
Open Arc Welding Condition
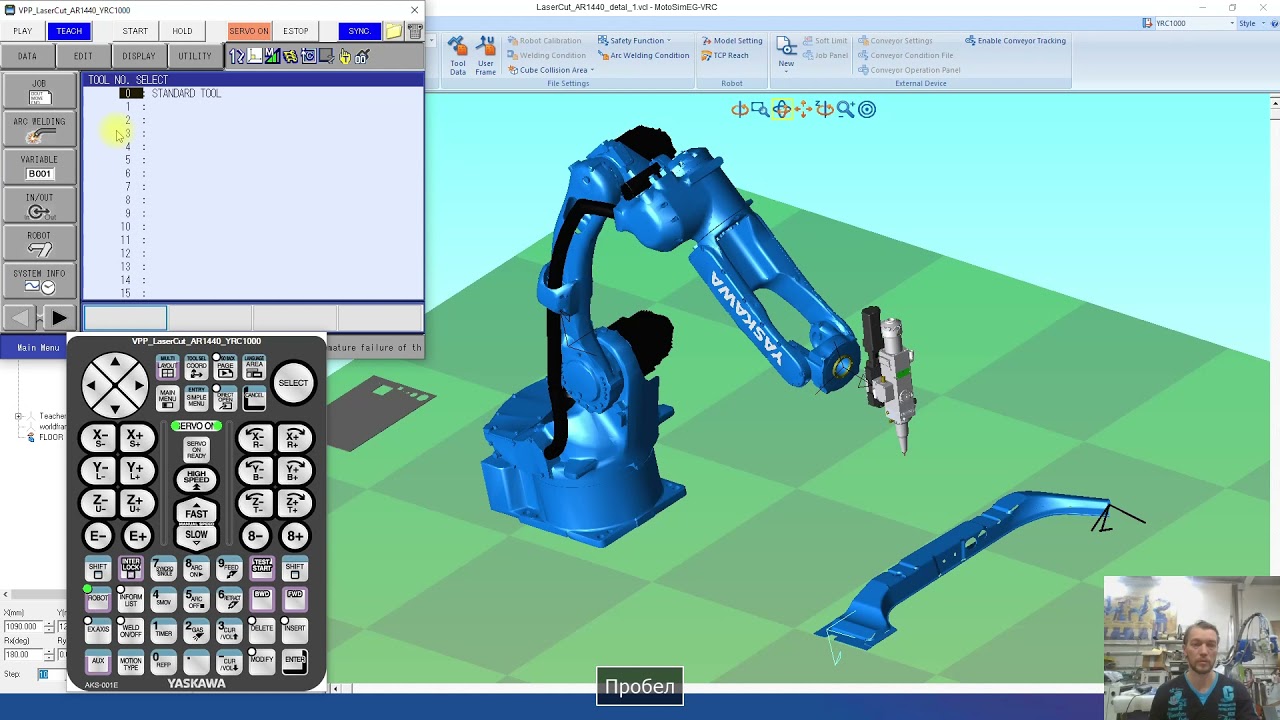pyautogui.click(x=644, y=56)
